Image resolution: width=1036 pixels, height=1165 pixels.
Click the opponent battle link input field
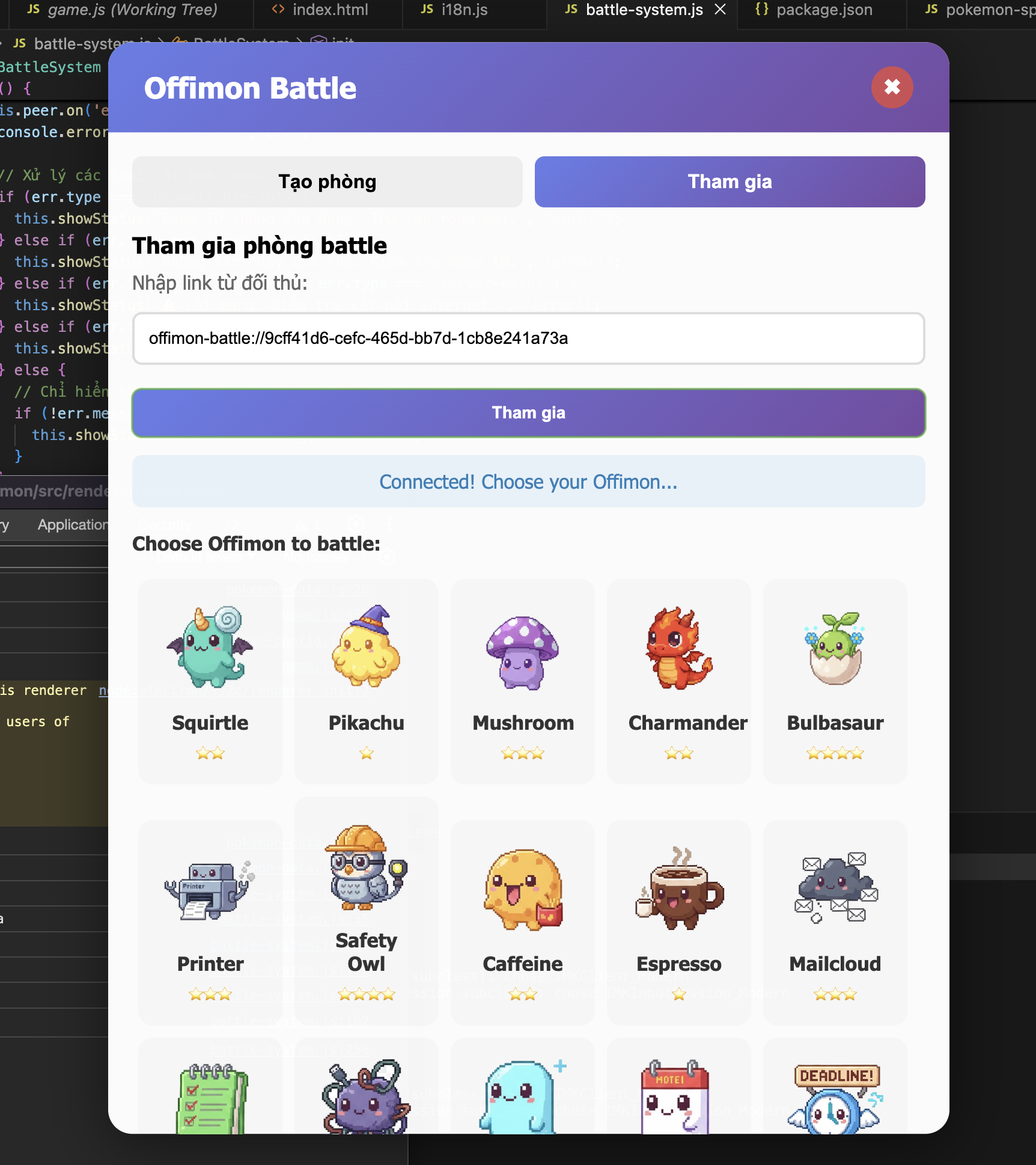[528, 338]
